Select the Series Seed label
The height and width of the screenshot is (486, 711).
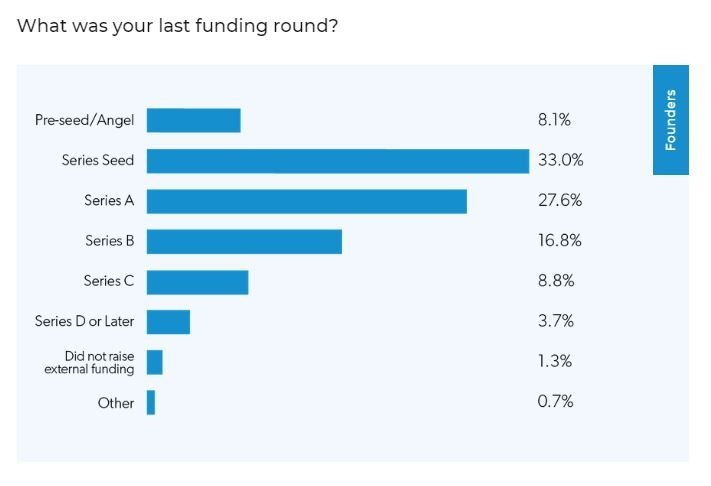98,160
